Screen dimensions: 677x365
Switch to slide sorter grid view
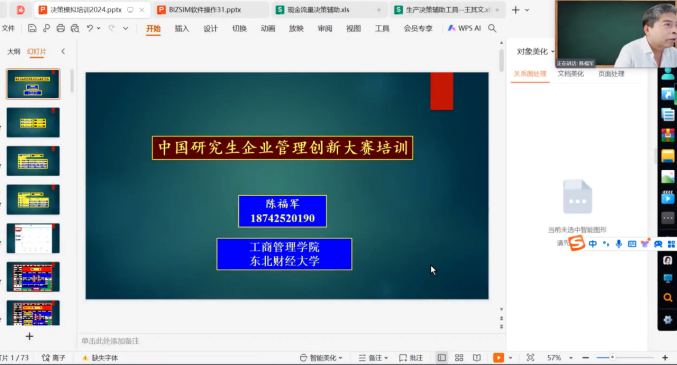[x=459, y=358]
